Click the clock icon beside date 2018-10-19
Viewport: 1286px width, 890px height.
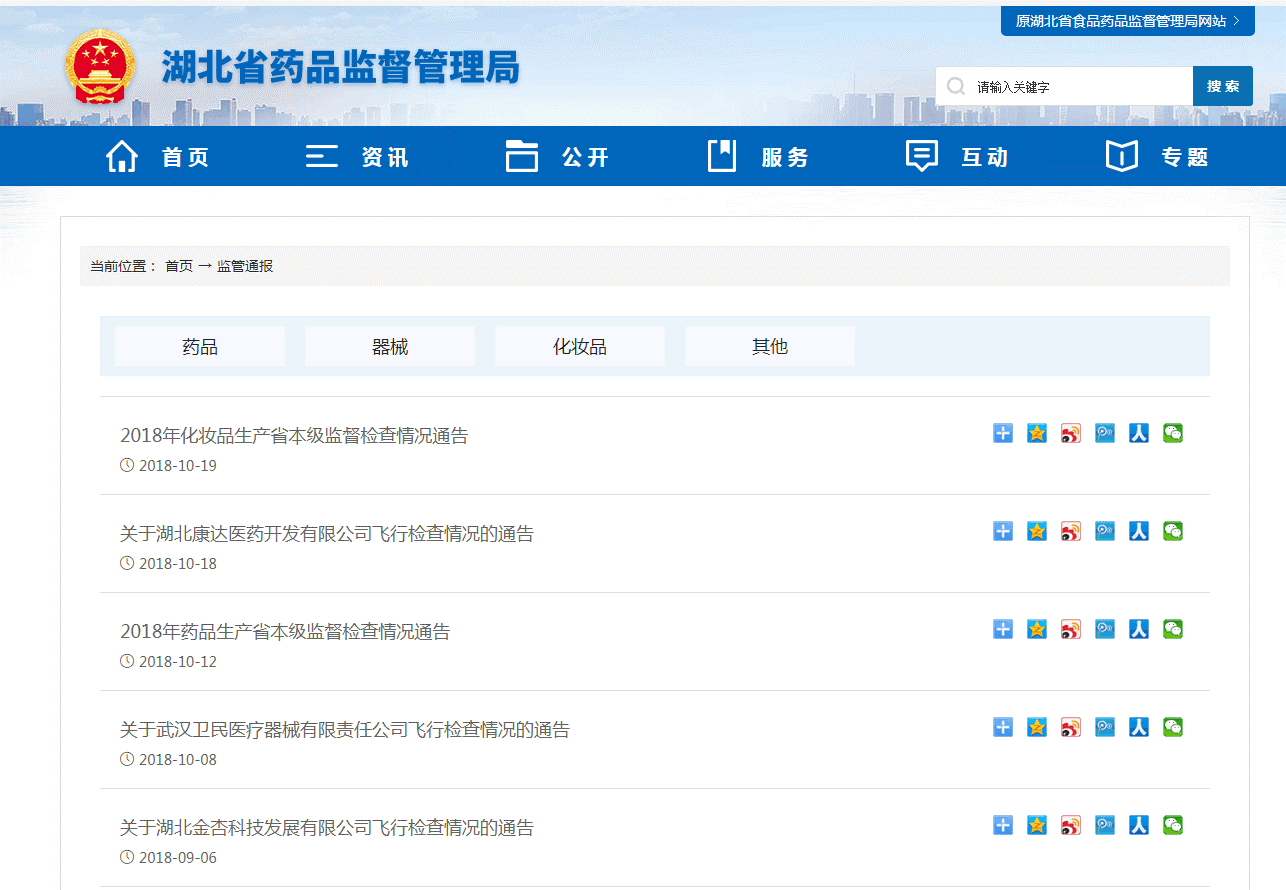pos(126,465)
